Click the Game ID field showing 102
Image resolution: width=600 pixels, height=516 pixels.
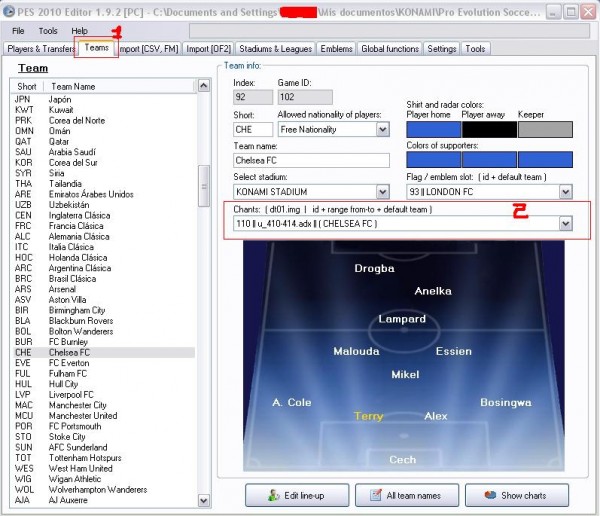pyautogui.click(x=305, y=97)
